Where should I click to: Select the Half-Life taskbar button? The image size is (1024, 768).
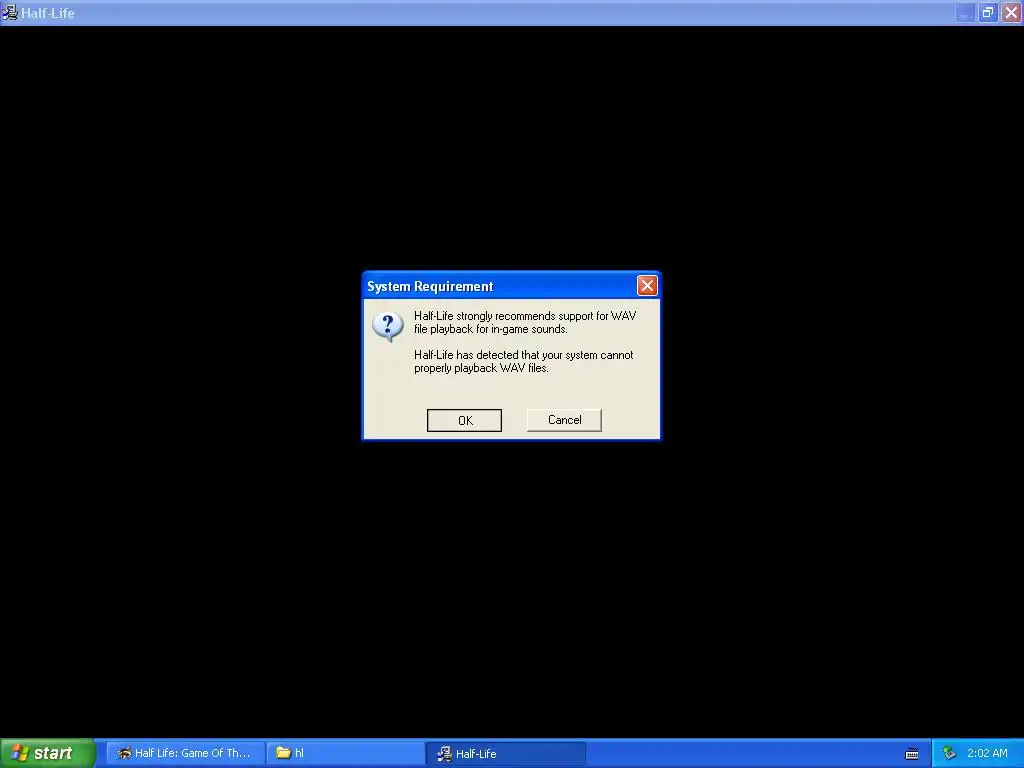click(x=506, y=753)
